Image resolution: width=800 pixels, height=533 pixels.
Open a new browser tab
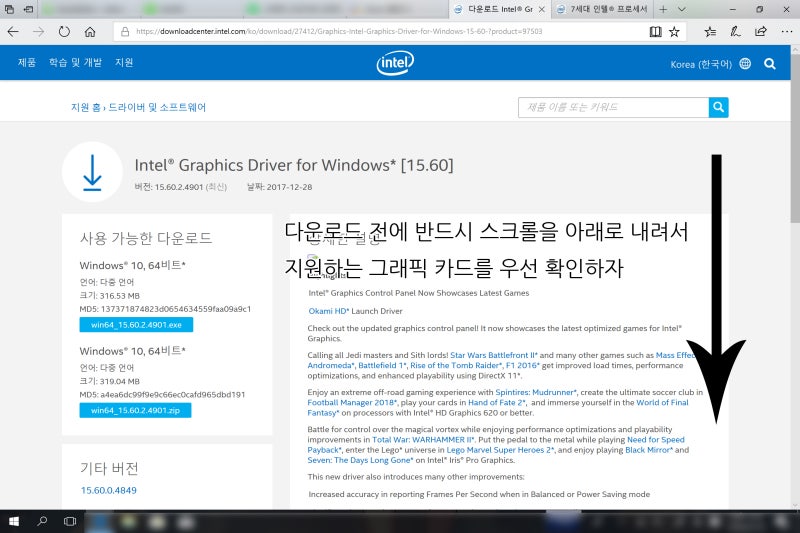pos(663,9)
